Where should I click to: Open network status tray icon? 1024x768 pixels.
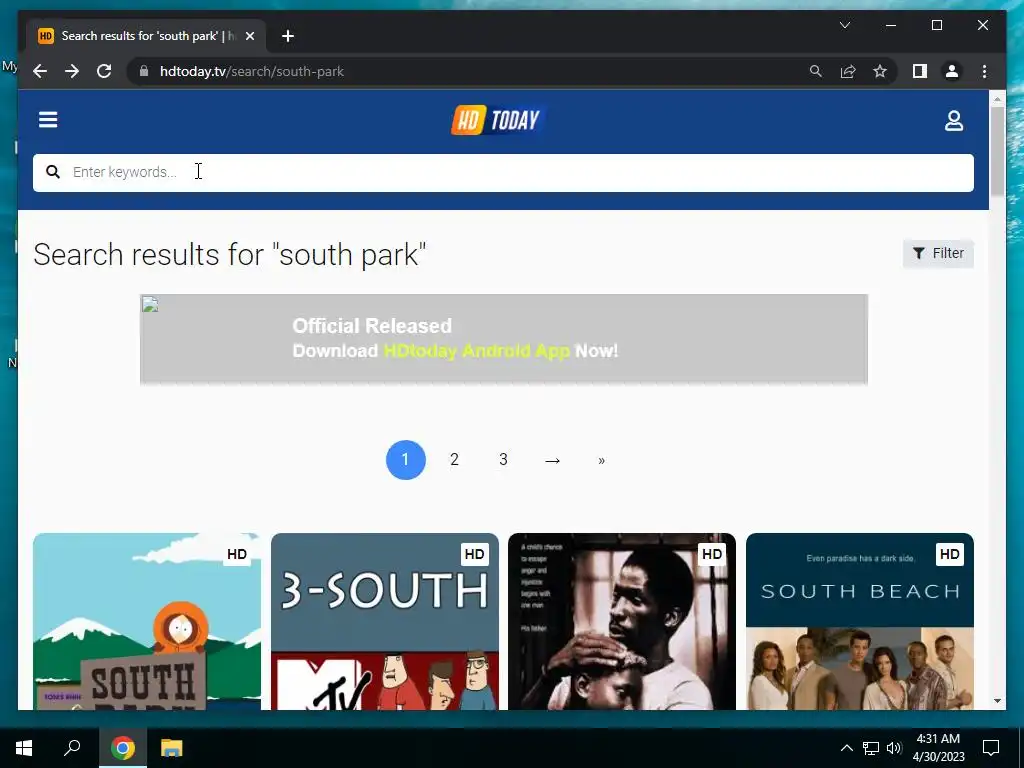(871, 748)
